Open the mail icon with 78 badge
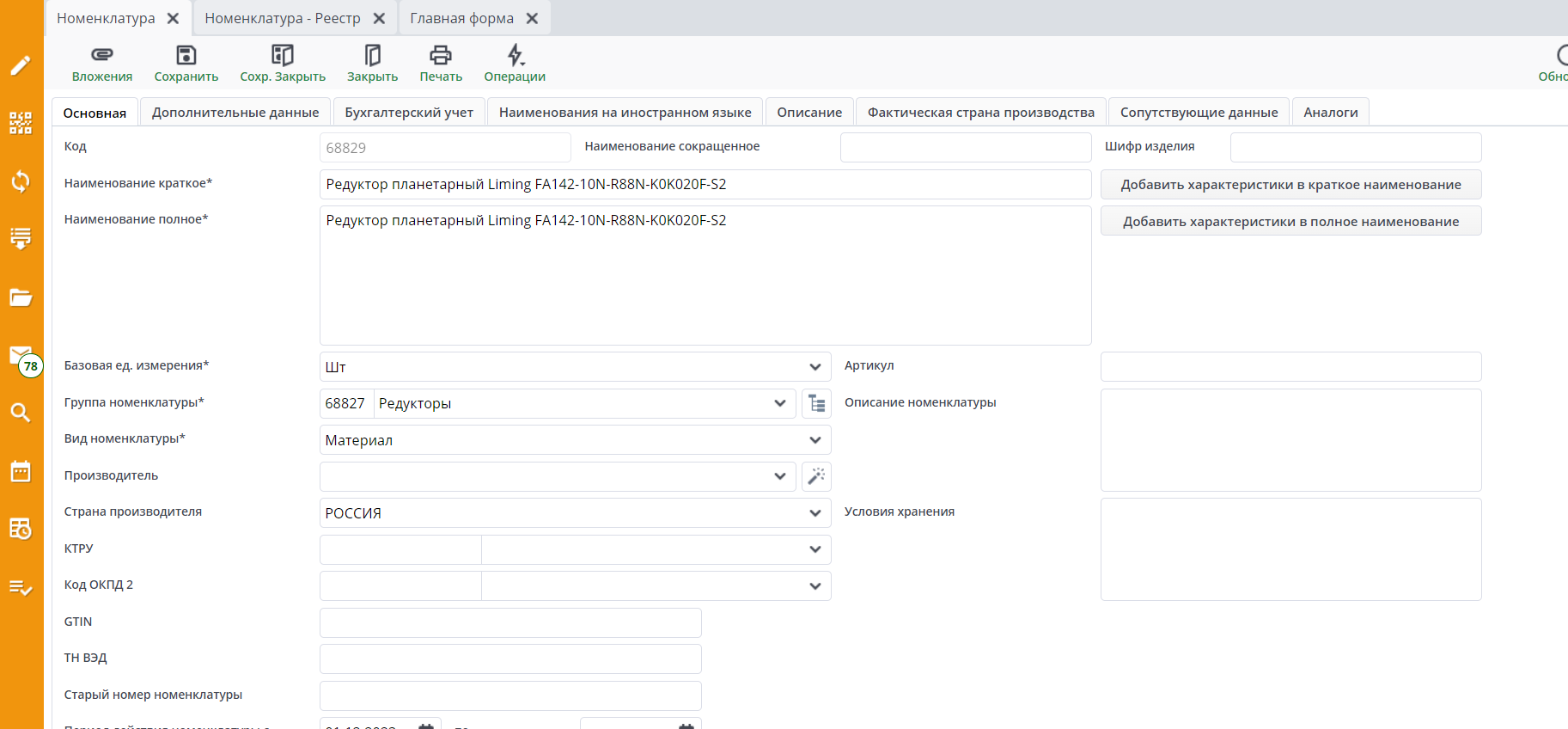This screenshot has width=1568, height=729. coord(21,357)
